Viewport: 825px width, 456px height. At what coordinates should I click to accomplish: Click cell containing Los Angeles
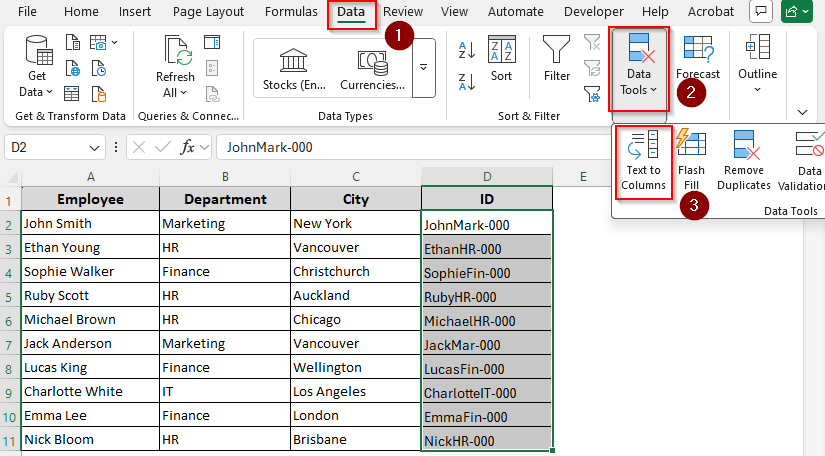[356, 392]
